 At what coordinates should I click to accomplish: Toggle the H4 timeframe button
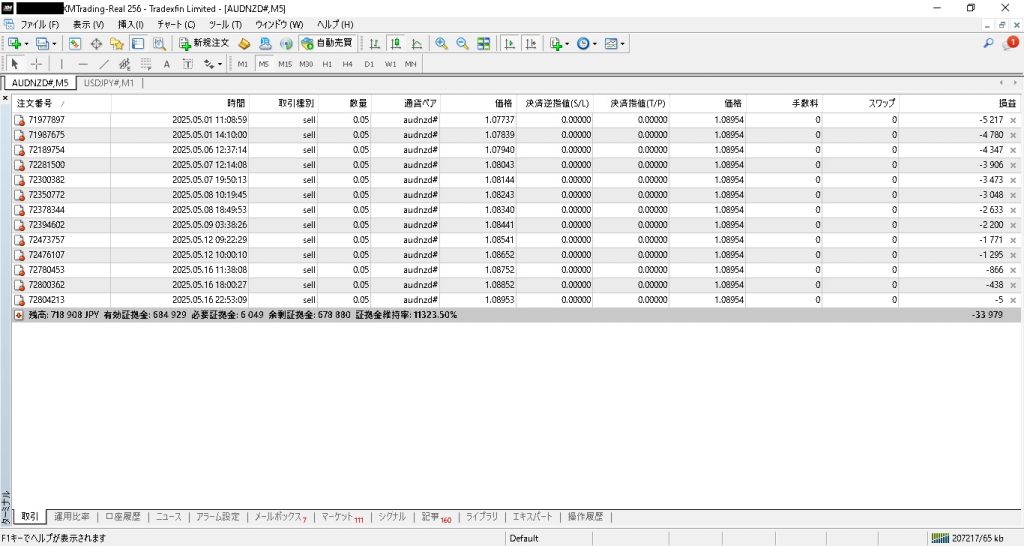tap(347, 64)
